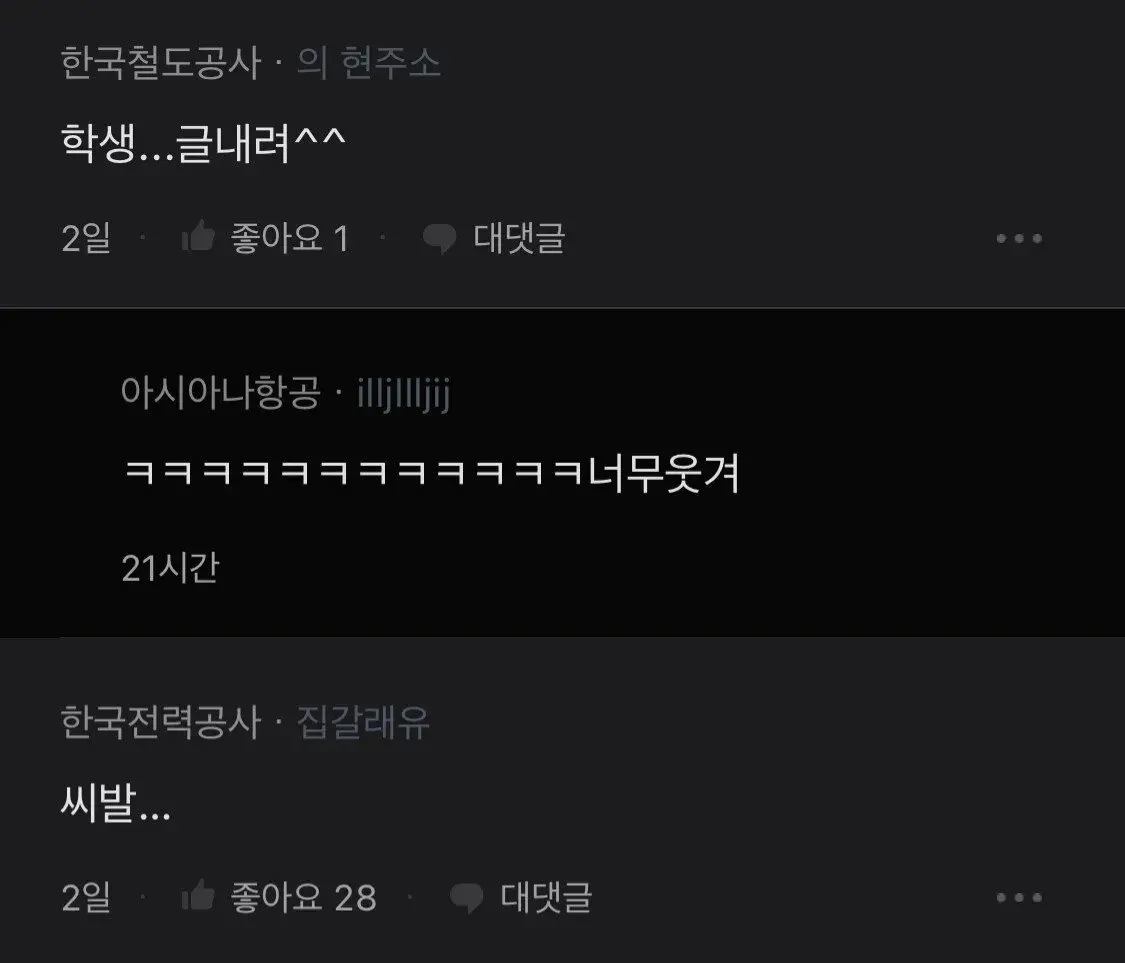This screenshot has height=963, width=1125.
Task: Select the comment text 학생...글내려^^
Action: pos(203,143)
